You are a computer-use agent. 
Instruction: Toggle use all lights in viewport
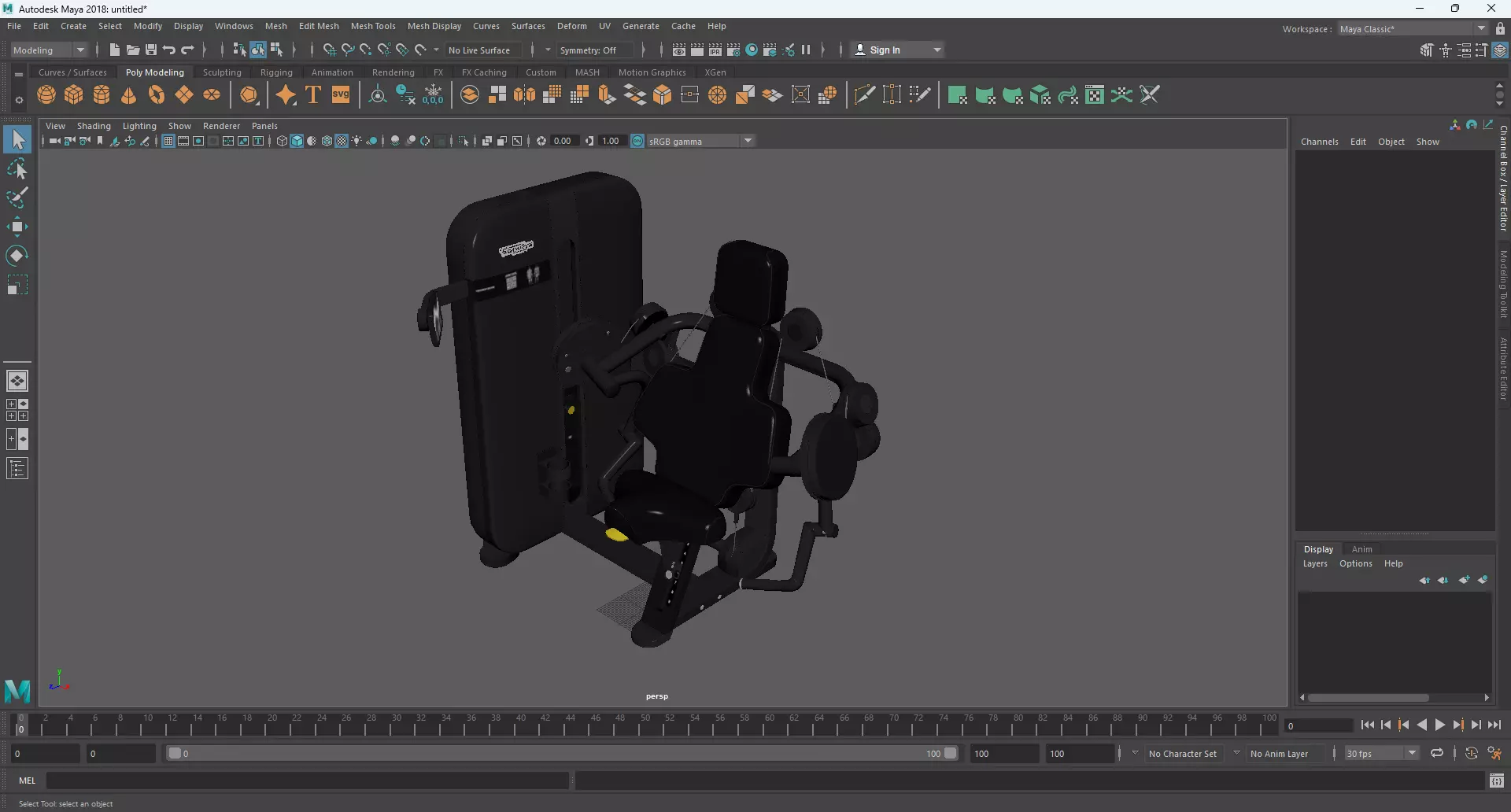(357, 141)
